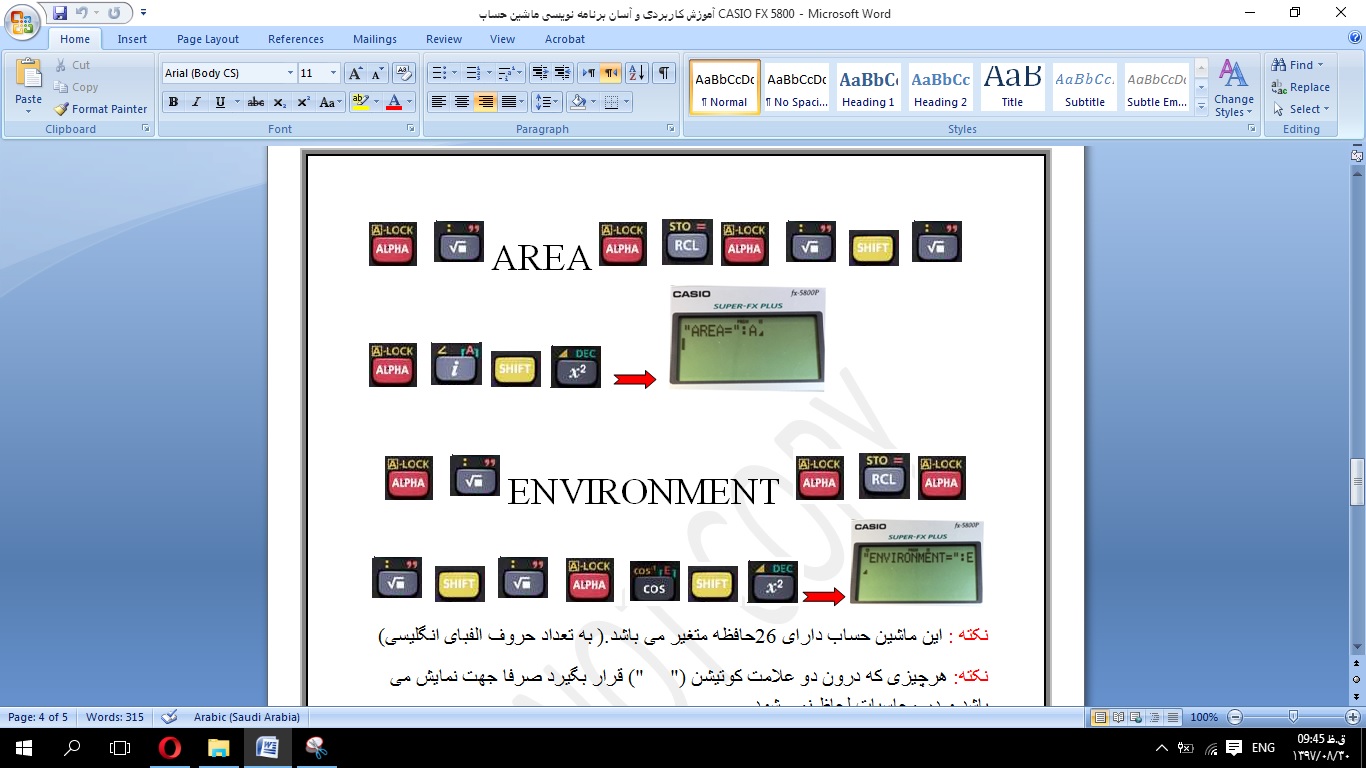This screenshot has height=768, width=1366.
Task: Toggle show/hide paragraph marks
Action: [664, 73]
